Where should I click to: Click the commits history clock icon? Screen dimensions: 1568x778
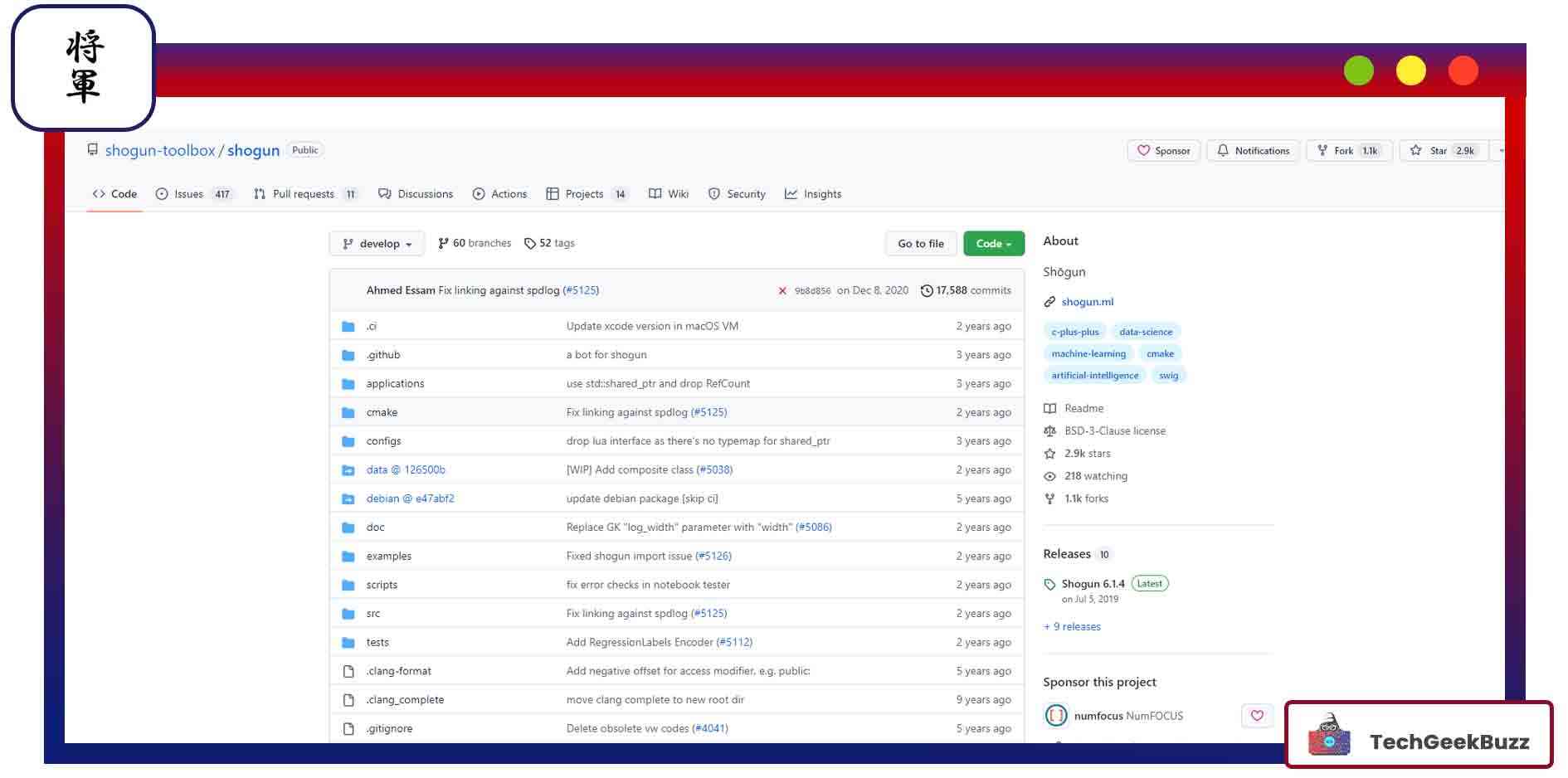click(x=927, y=291)
